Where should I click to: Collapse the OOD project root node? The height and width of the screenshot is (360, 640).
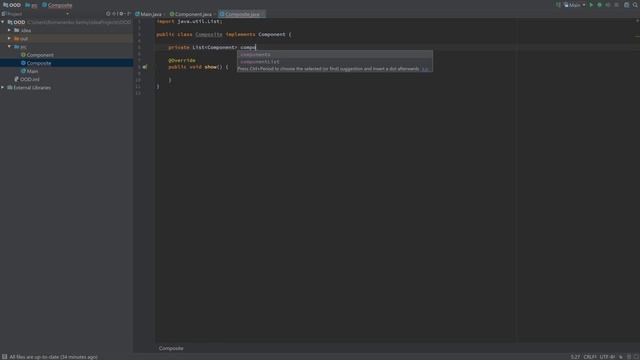coord(3,22)
